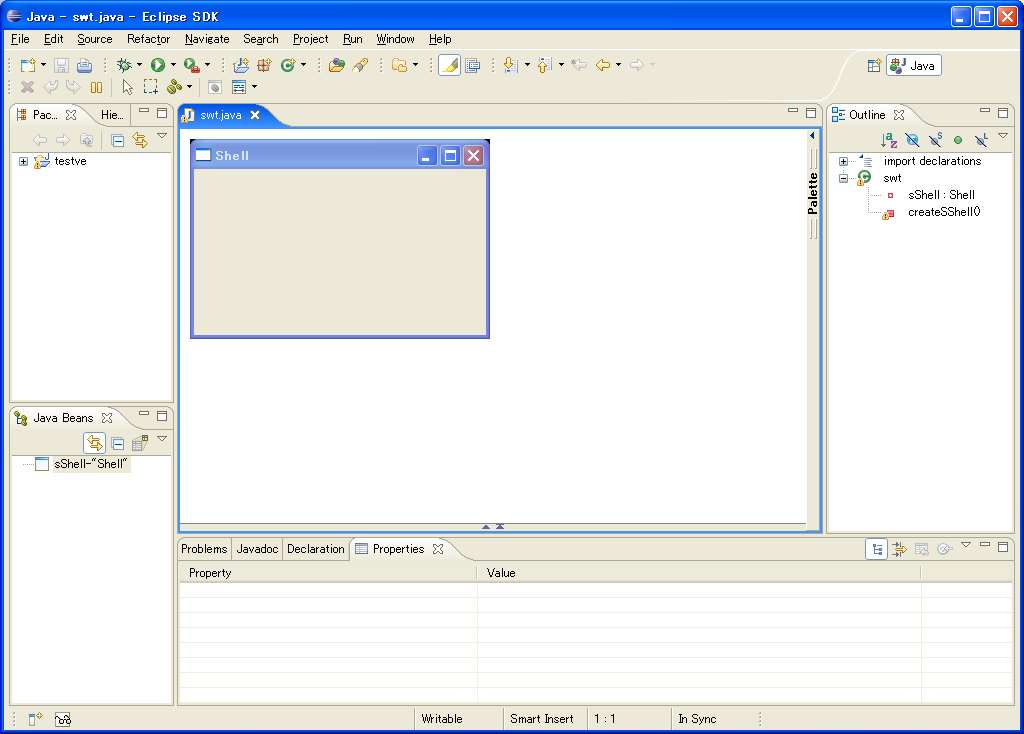
Task: Close the swt.java editor tab
Action: (255, 115)
